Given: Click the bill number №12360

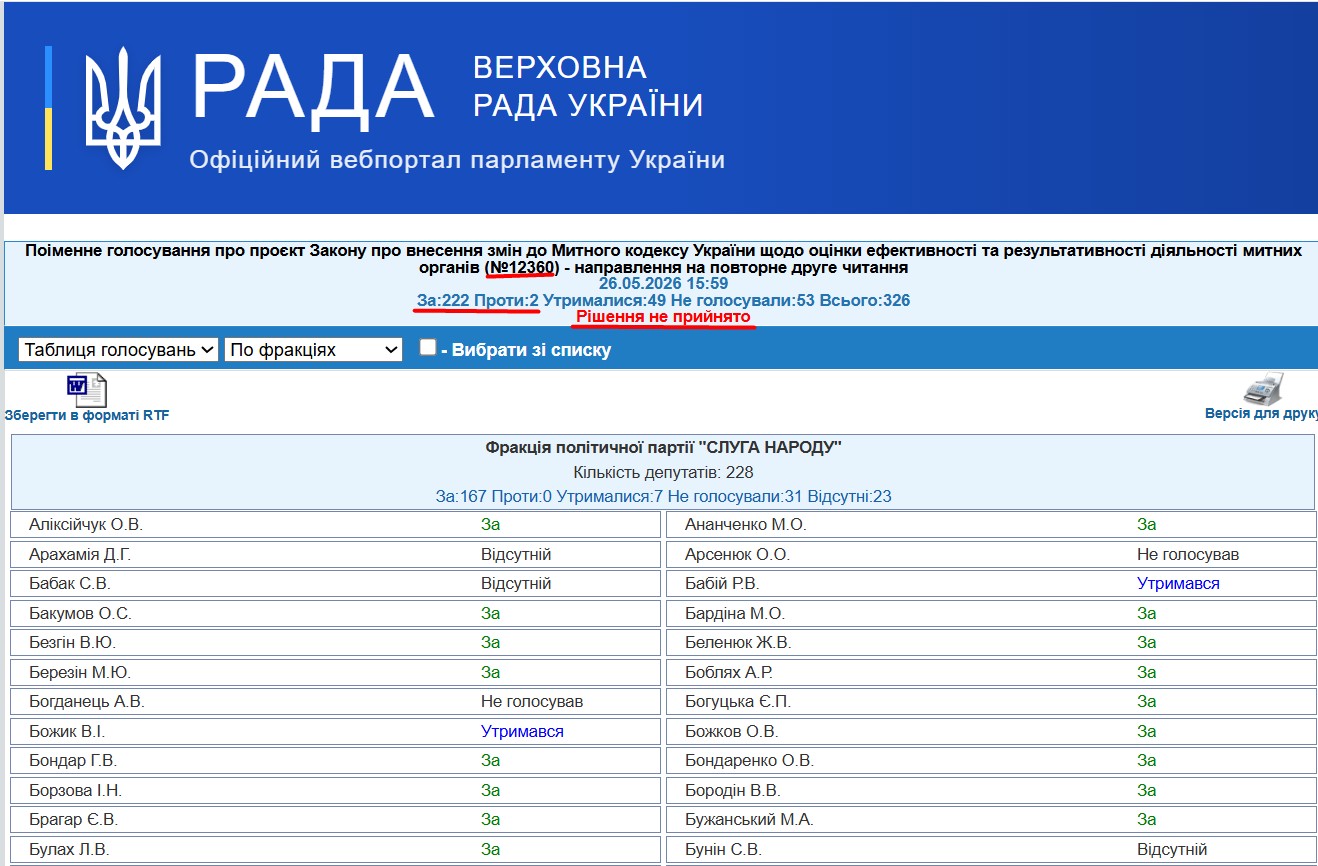Looking at the screenshot, I should (521, 268).
